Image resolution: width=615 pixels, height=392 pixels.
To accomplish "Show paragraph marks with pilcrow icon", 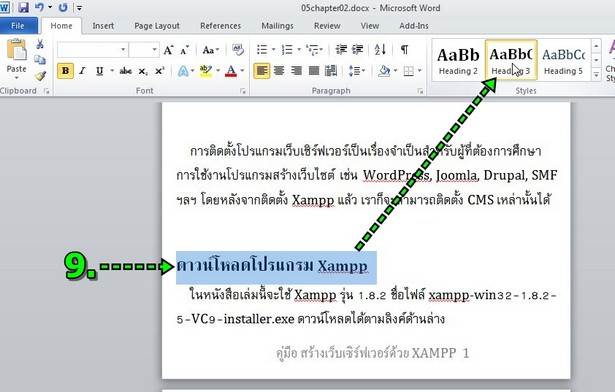I will point(404,49).
